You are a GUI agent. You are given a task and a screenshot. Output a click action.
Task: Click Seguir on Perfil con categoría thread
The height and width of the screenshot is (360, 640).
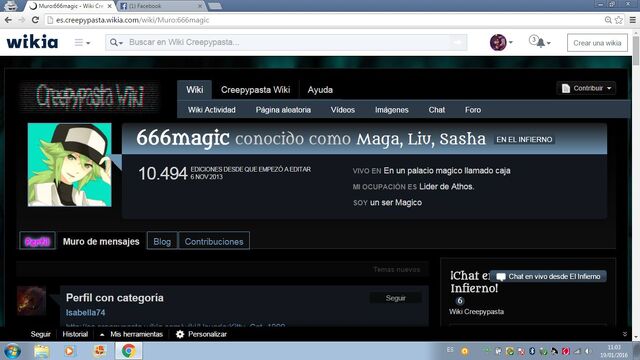(395, 298)
